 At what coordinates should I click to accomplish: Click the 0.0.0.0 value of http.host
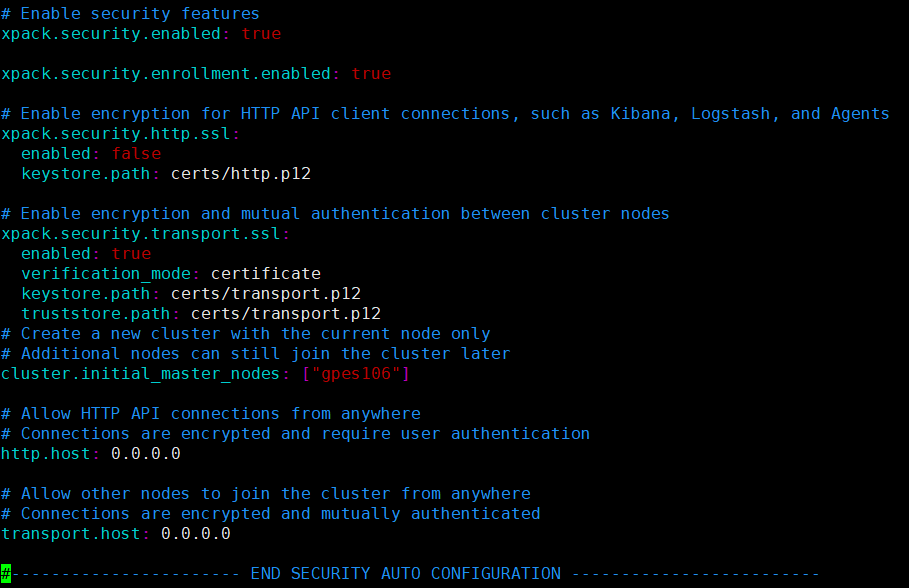click(x=146, y=453)
